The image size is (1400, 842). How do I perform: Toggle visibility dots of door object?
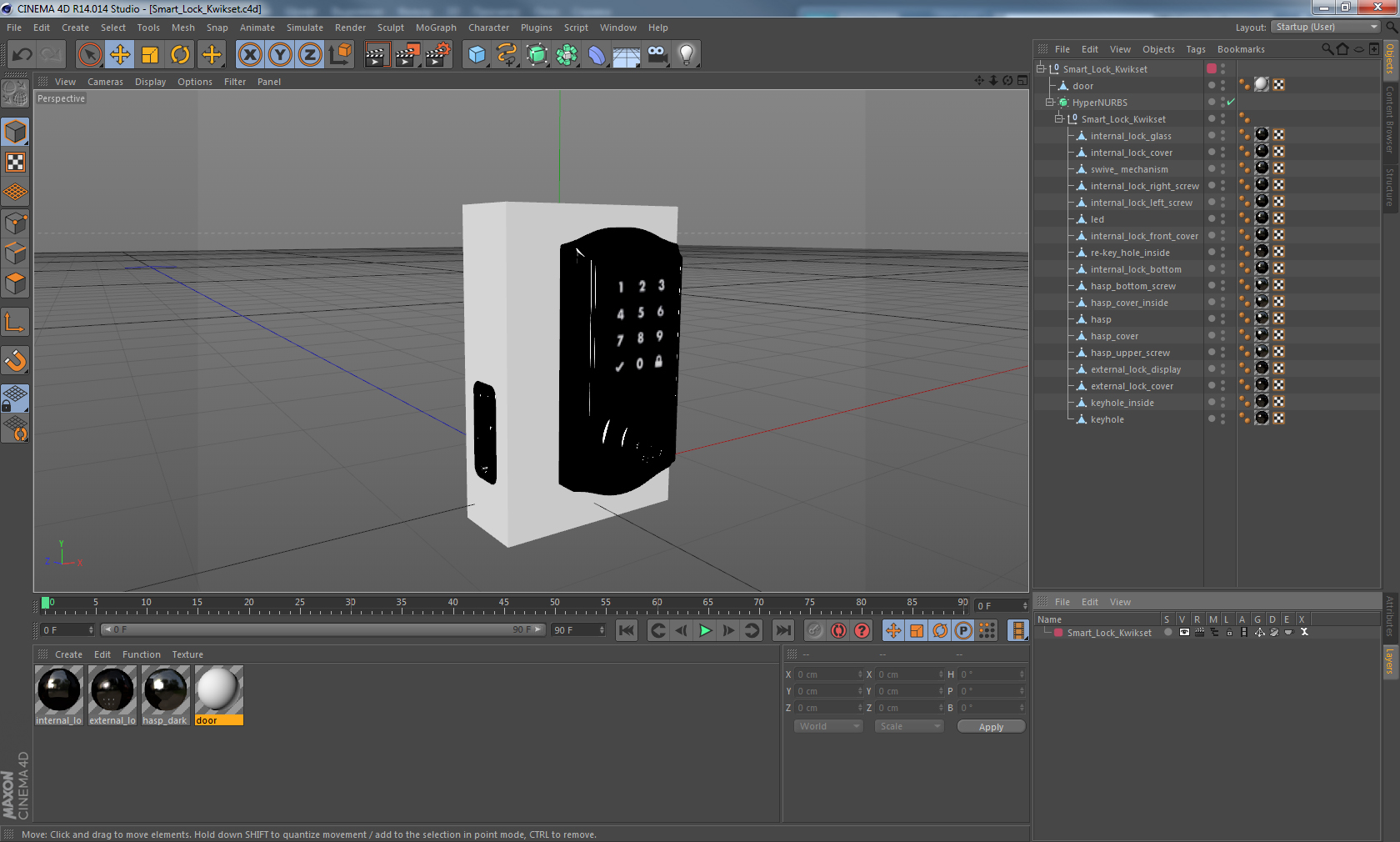[1222, 86]
